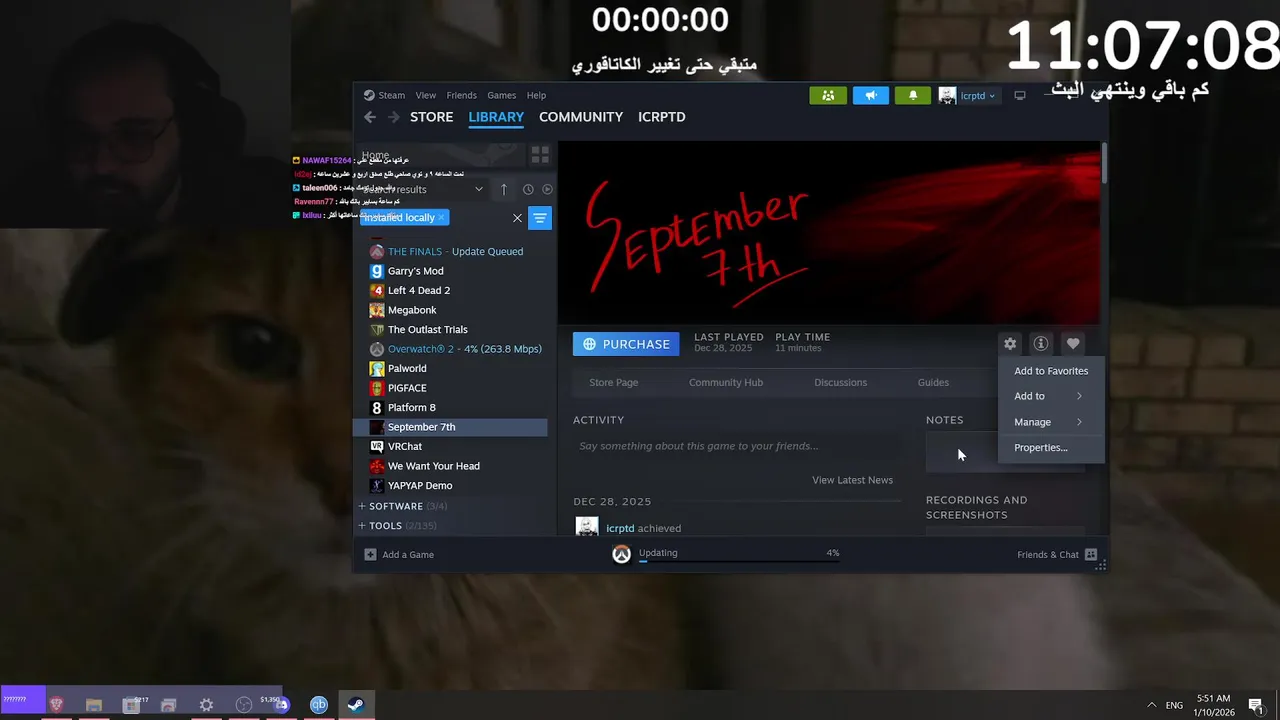Open the friends group green button
The width and height of the screenshot is (1280, 720).
(828, 95)
